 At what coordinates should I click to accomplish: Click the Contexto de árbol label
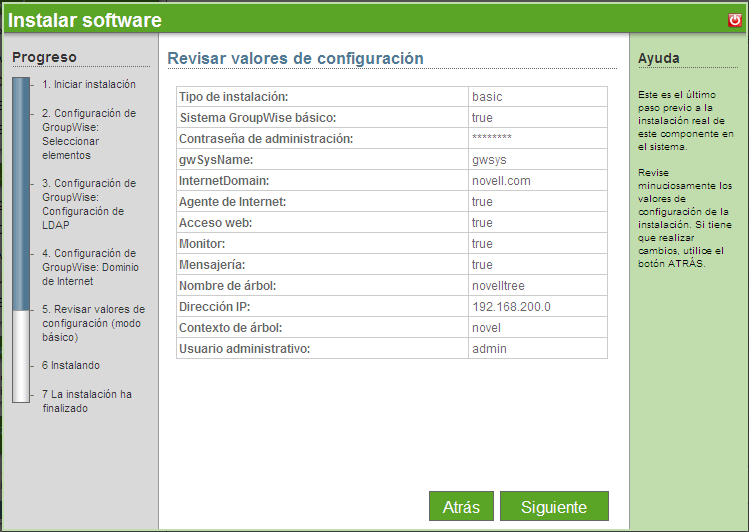click(231, 328)
